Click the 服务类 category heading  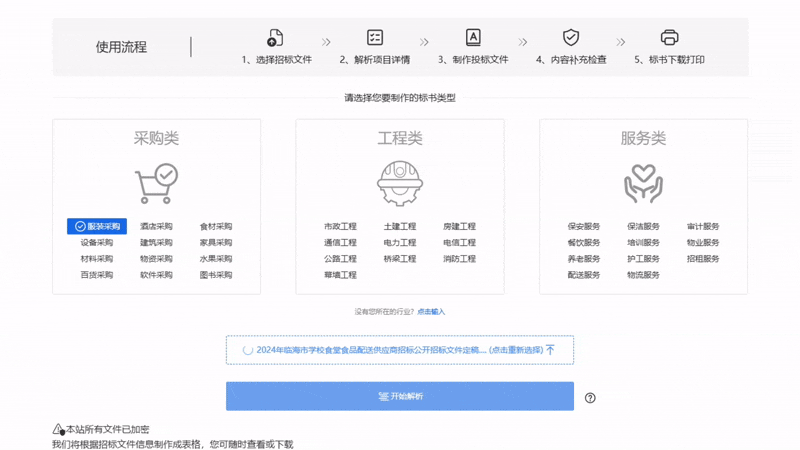click(x=643, y=138)
